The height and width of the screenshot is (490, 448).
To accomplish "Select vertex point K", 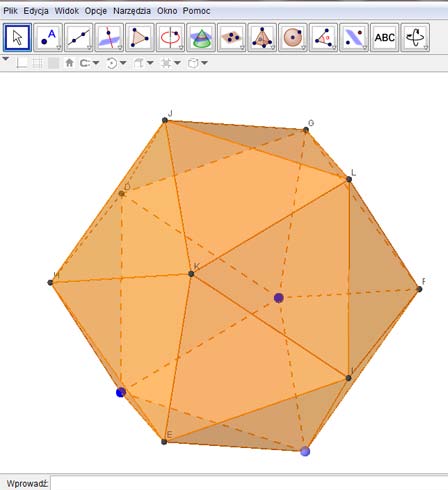I will pos(191,274).
